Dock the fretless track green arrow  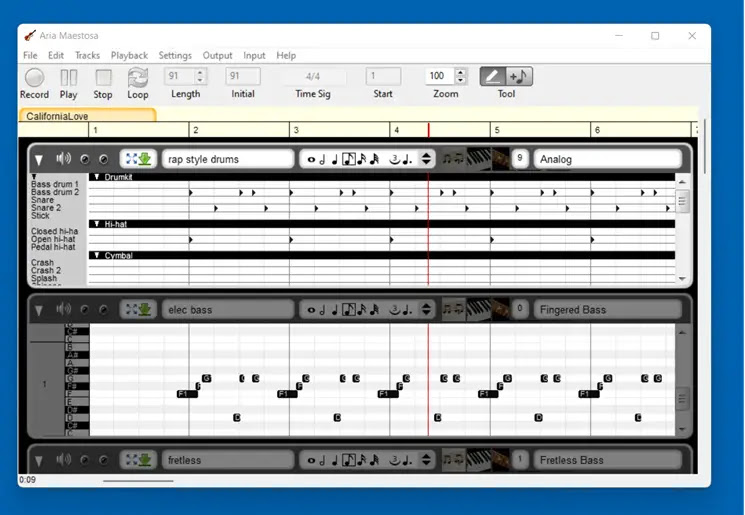(145, 459)
